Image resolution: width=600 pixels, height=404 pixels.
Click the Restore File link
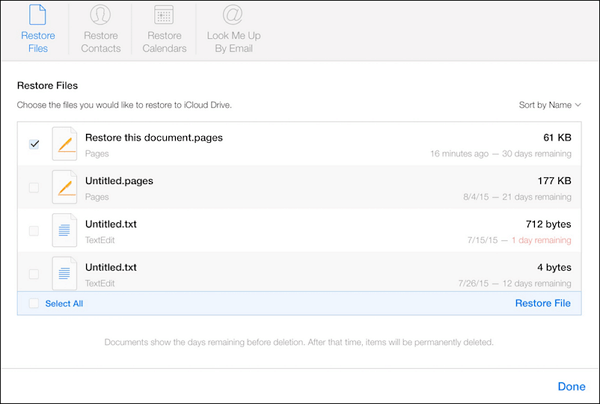542,303
